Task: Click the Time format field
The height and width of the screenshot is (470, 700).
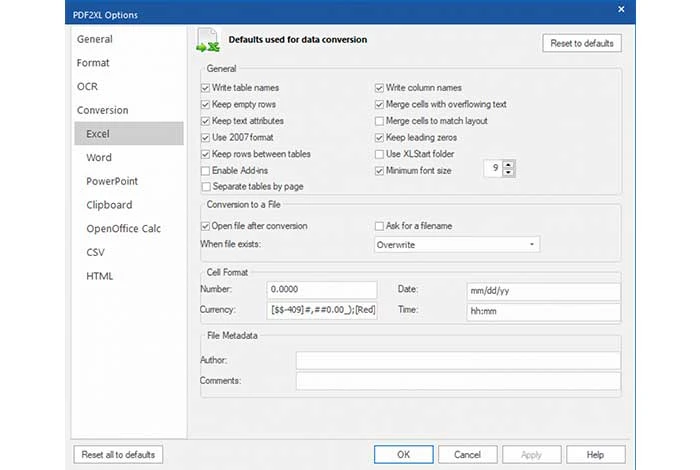Action: coord(543,312)
